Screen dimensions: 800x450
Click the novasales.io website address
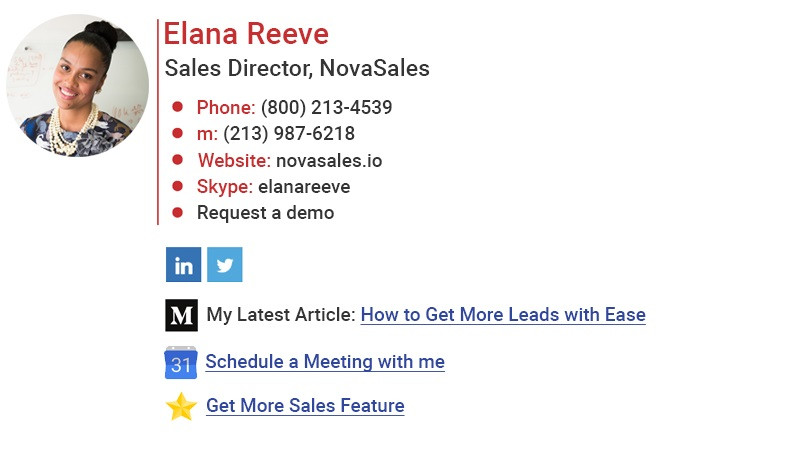(x=329, y=160)
